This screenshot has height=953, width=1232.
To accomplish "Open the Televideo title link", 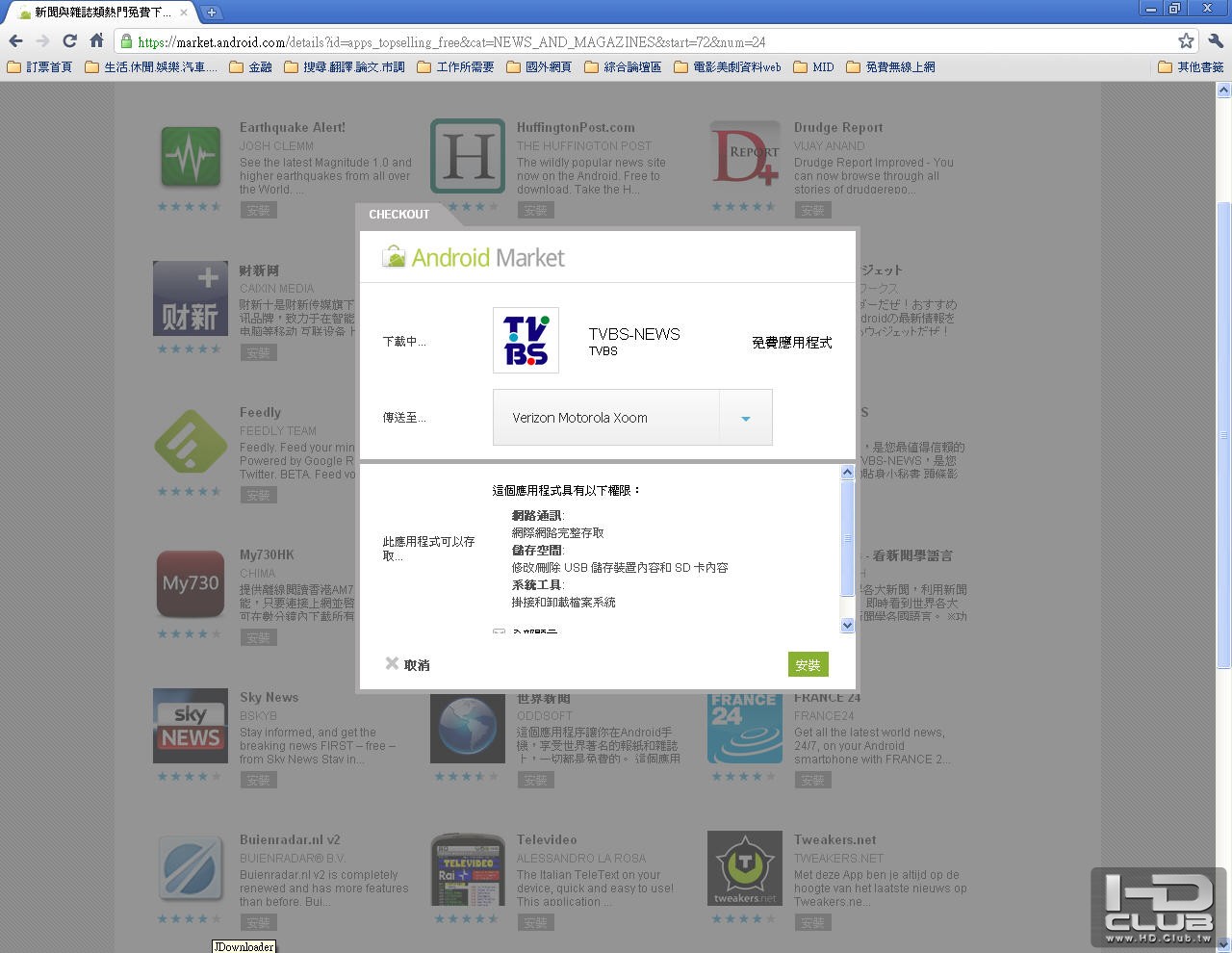I will pyautogui.click(x=547, y=839).
